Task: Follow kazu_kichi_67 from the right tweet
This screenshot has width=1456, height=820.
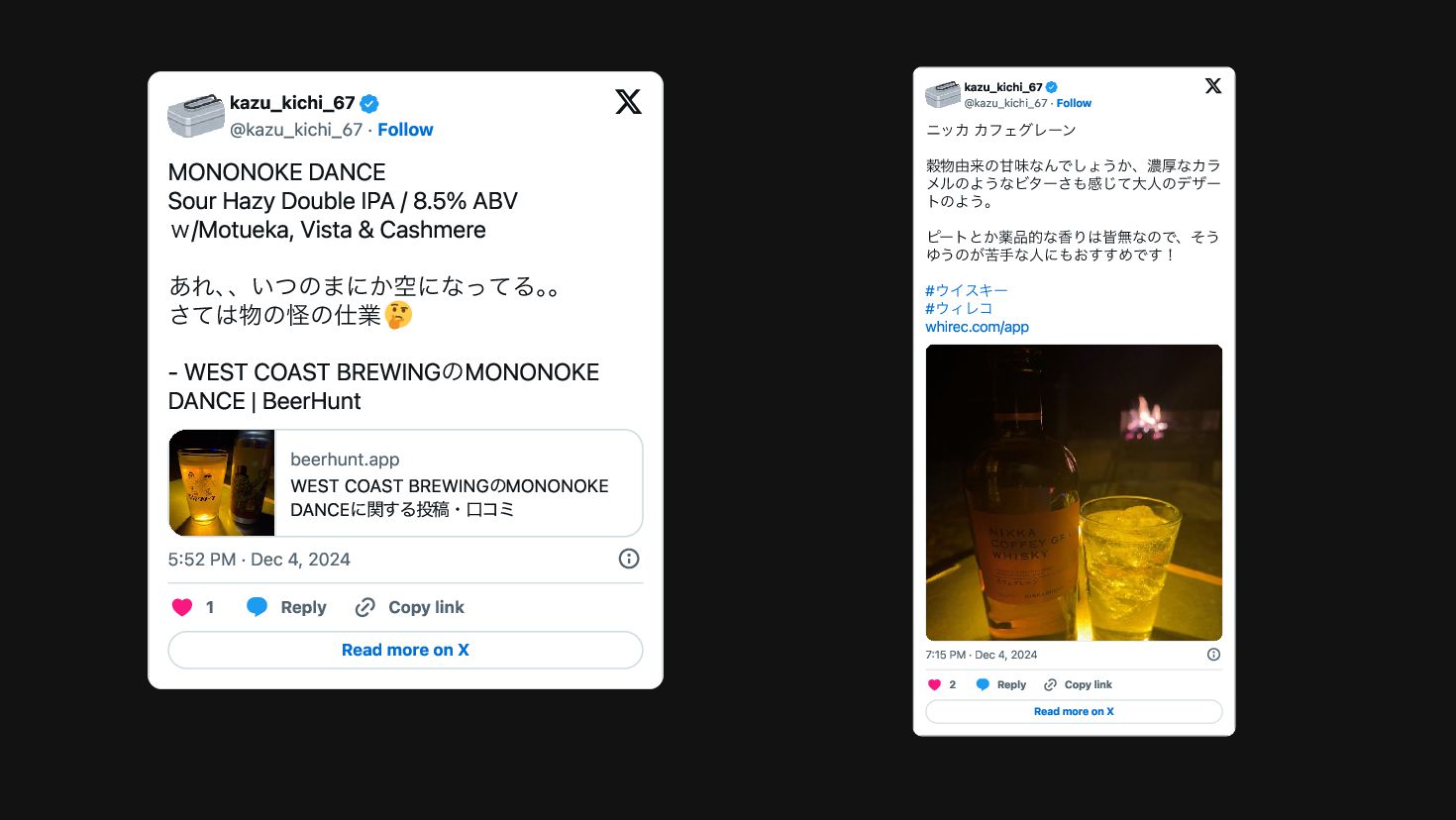Action: point(1074,103)
